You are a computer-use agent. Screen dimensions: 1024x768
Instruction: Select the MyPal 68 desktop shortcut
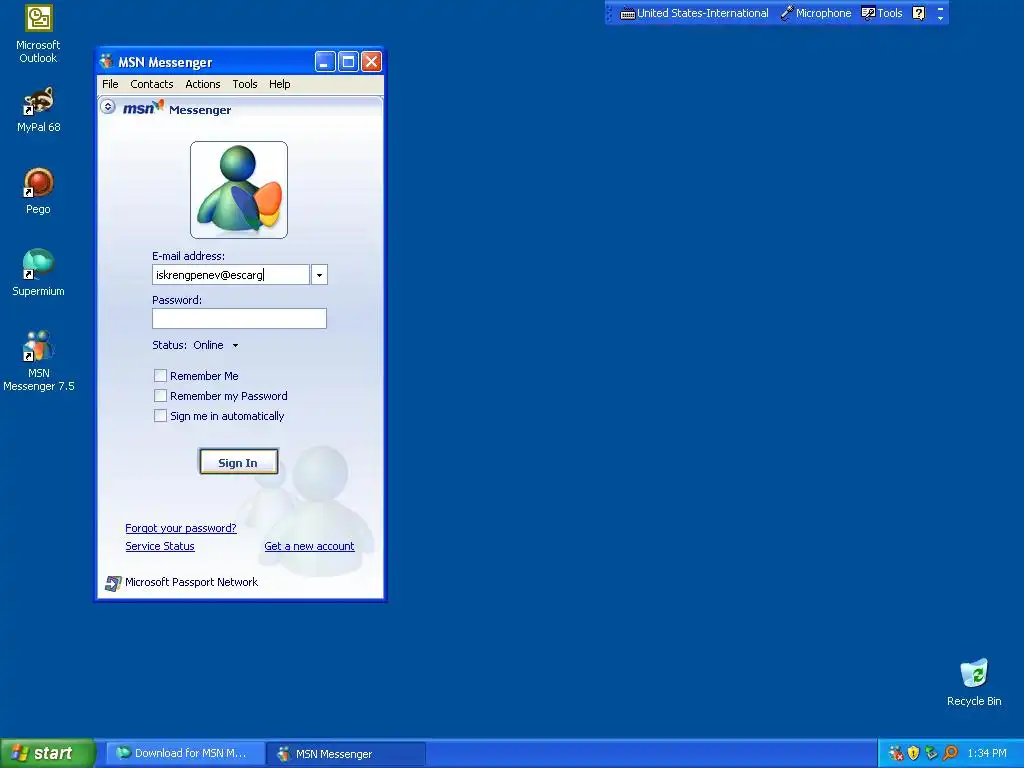point(38,110)
